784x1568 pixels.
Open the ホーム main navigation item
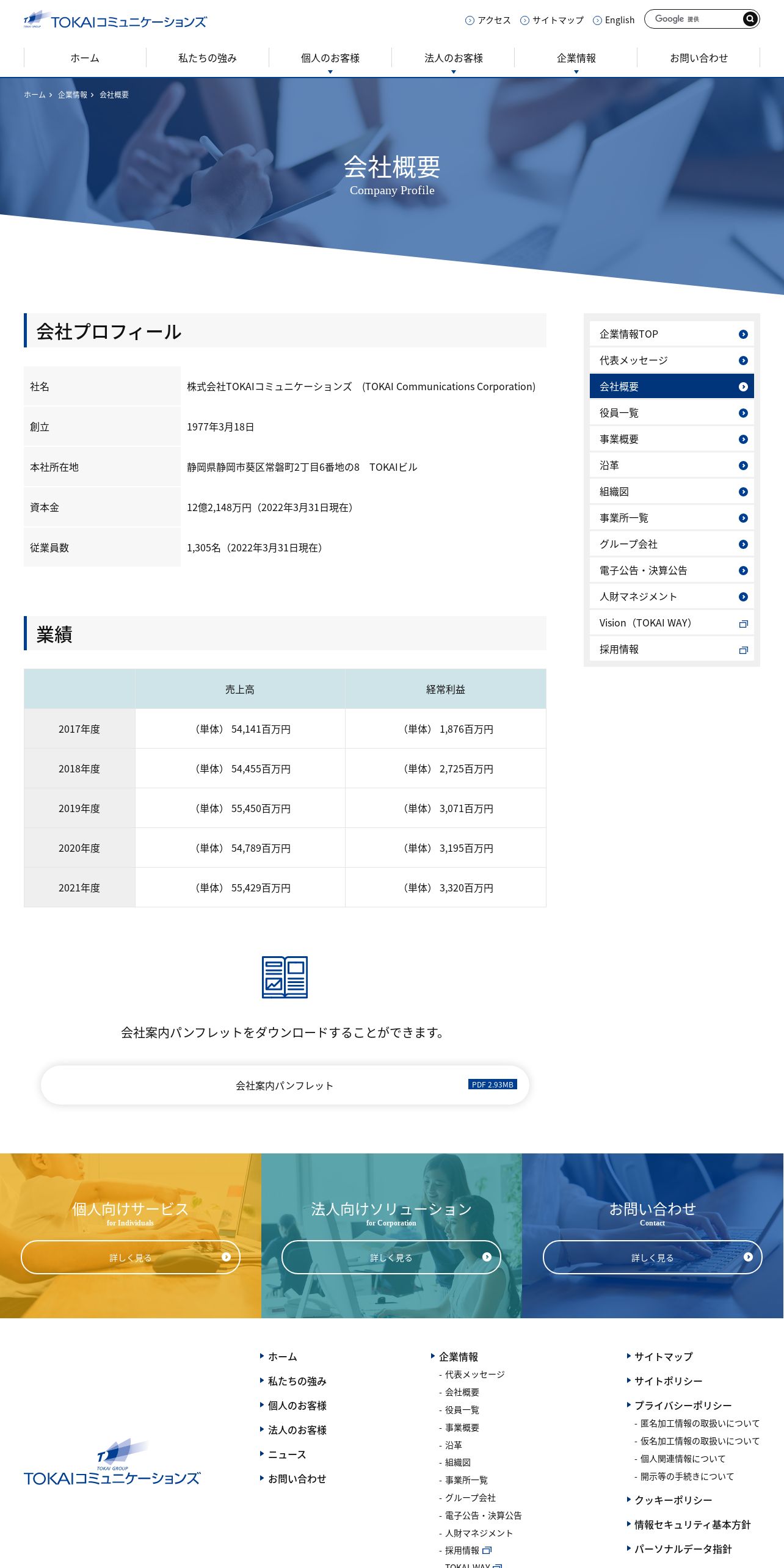[x=85, y=58]
